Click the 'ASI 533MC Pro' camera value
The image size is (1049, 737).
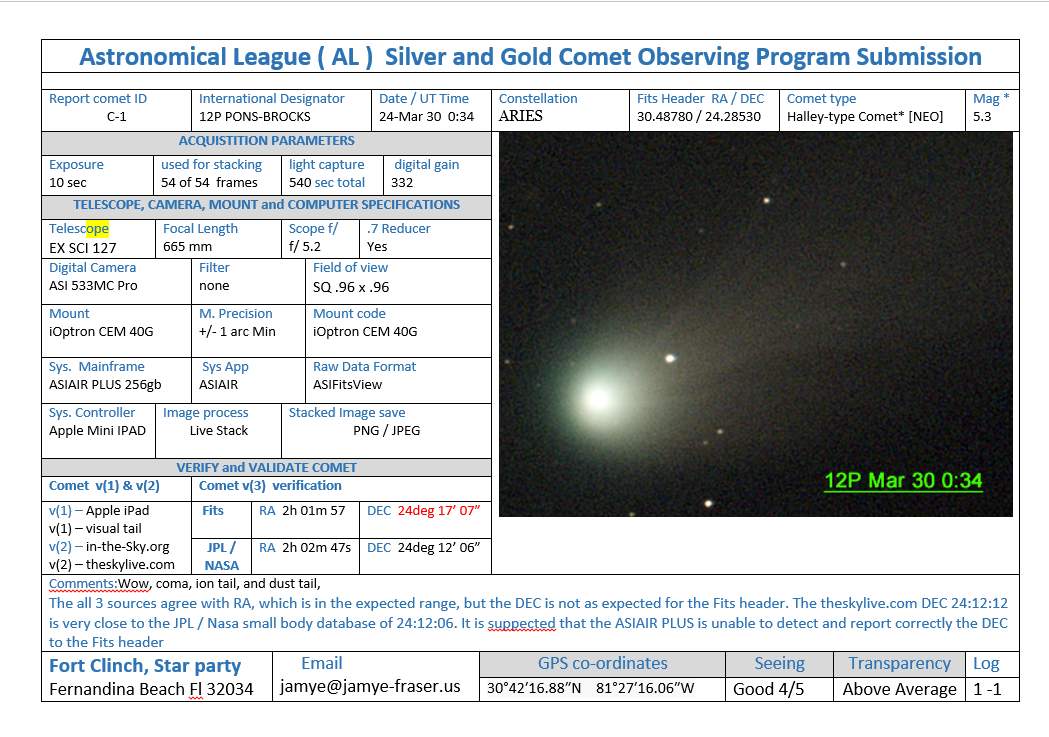[93, 286]
